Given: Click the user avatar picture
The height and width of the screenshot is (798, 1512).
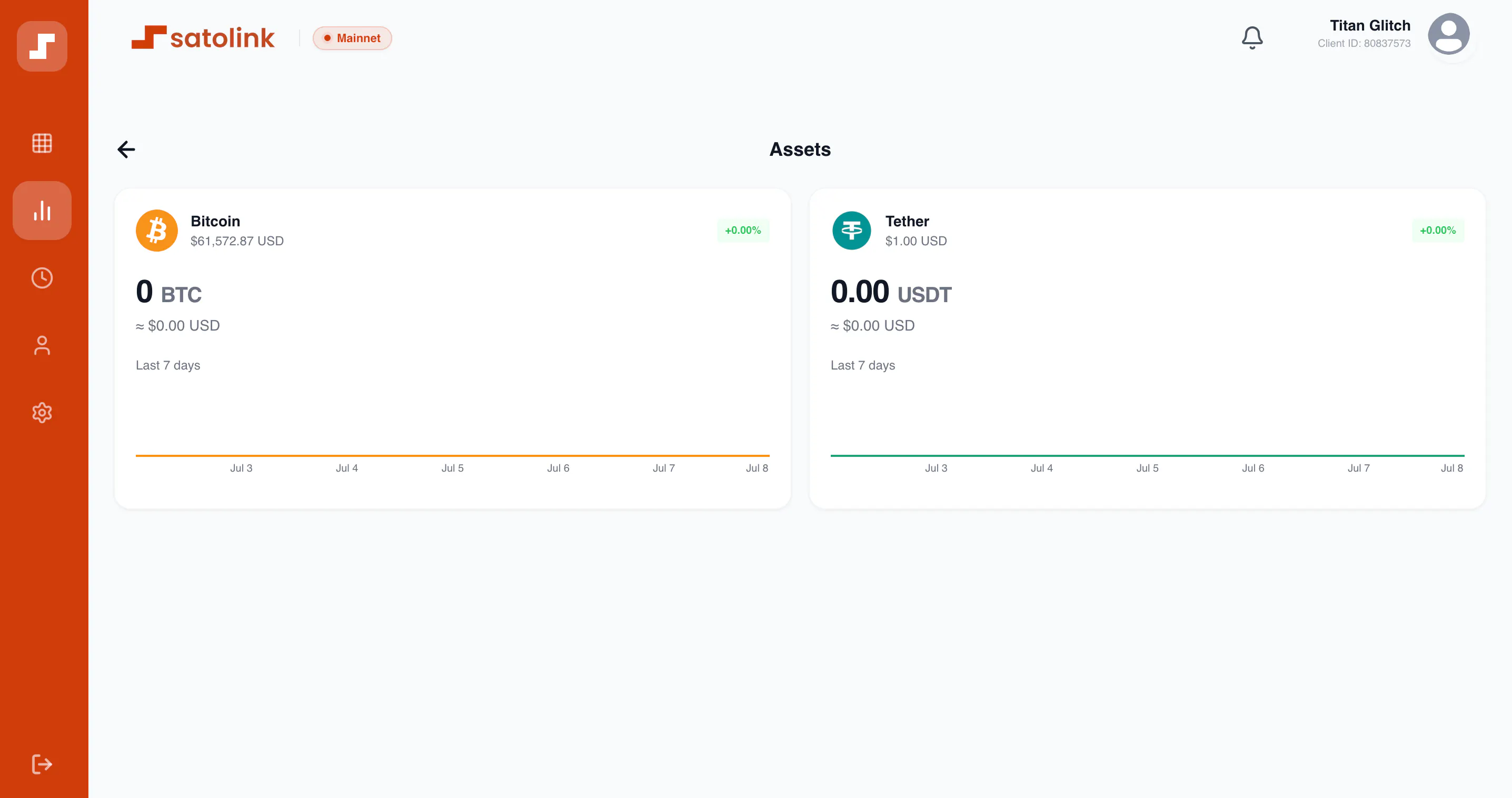Looking at the screenshot, I should coord(1449,34).
